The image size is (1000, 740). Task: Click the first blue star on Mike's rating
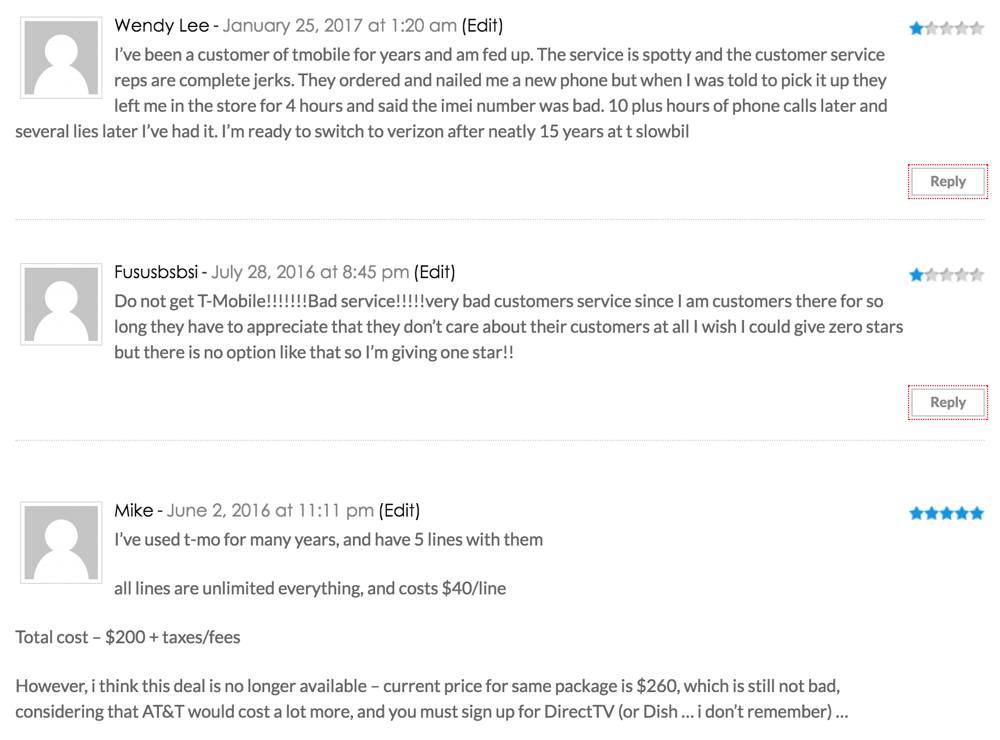click(x=916, y=513)
